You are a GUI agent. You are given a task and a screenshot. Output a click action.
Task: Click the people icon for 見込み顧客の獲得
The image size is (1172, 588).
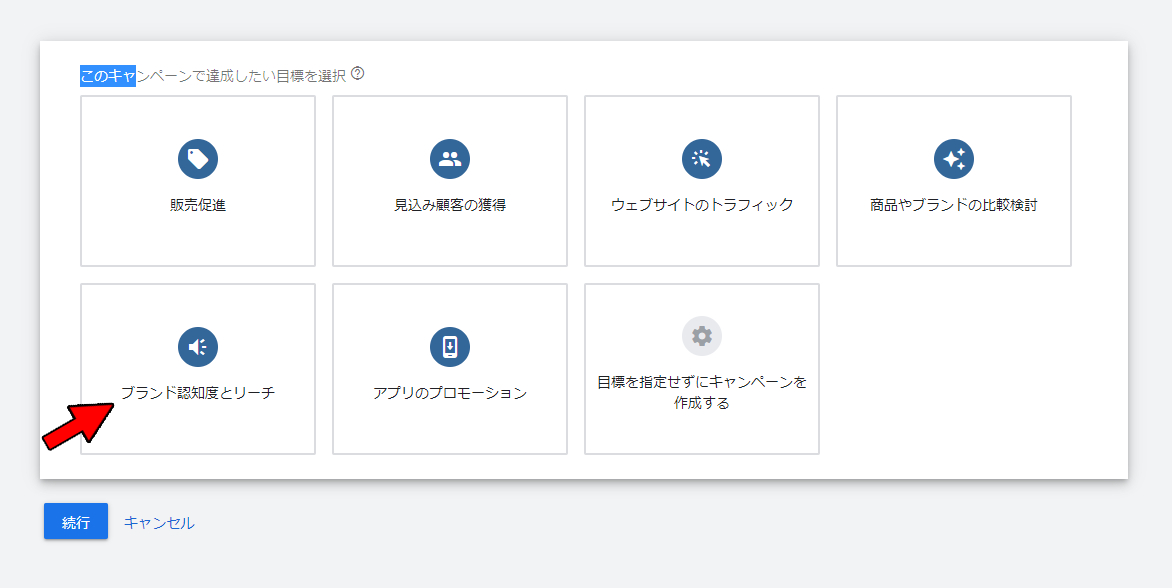coord(450,159)
